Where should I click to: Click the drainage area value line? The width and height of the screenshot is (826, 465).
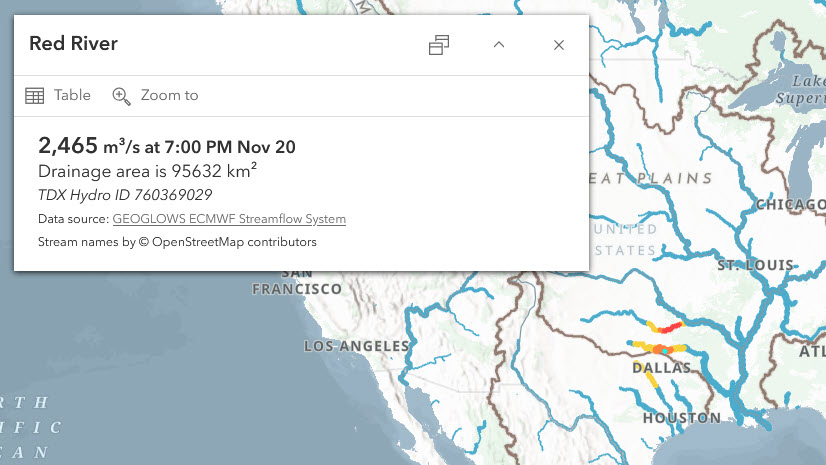tap(147, 171)
